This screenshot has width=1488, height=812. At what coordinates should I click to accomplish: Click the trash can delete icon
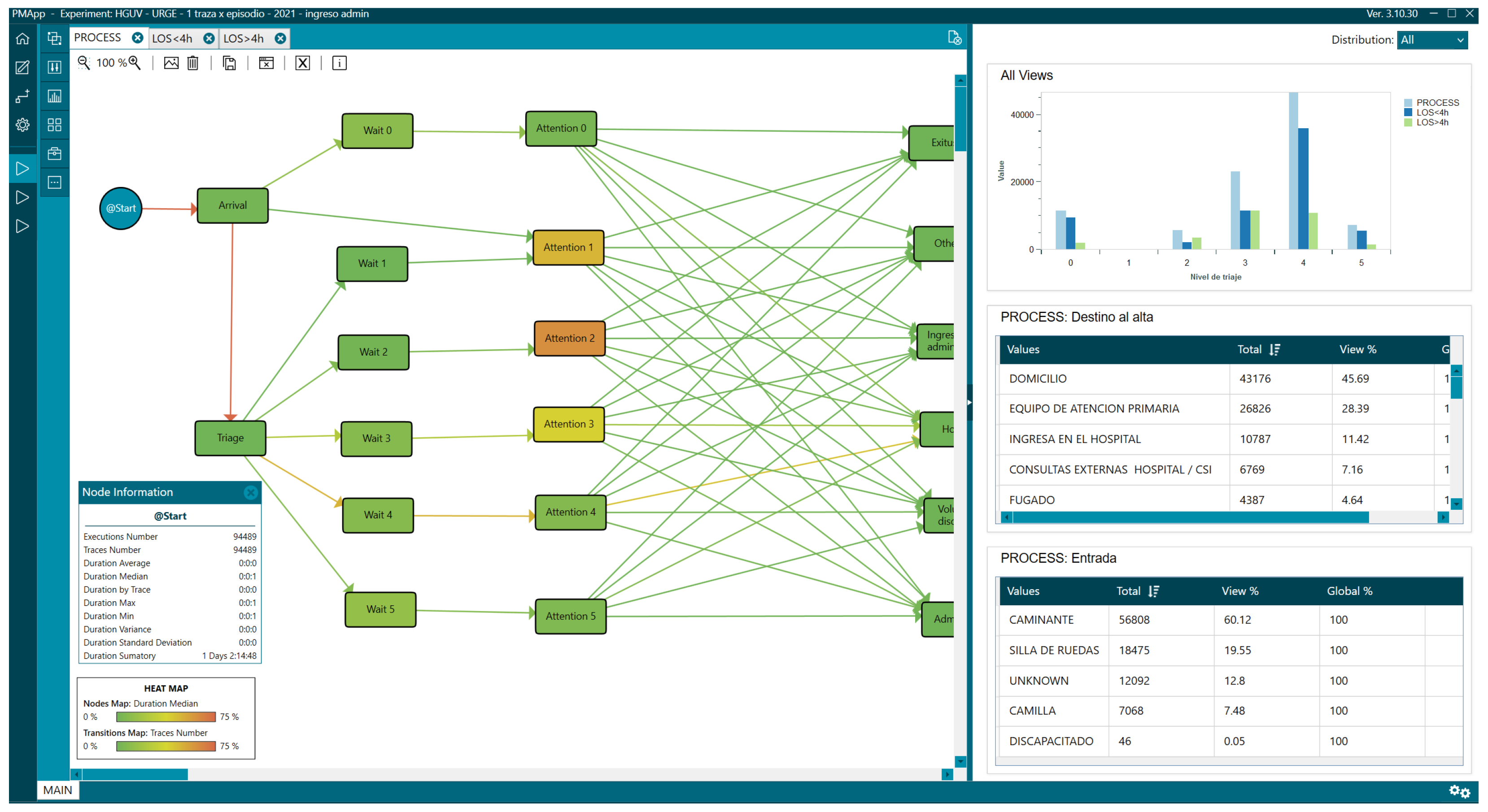pyautogui.click(x=193, y=63)
